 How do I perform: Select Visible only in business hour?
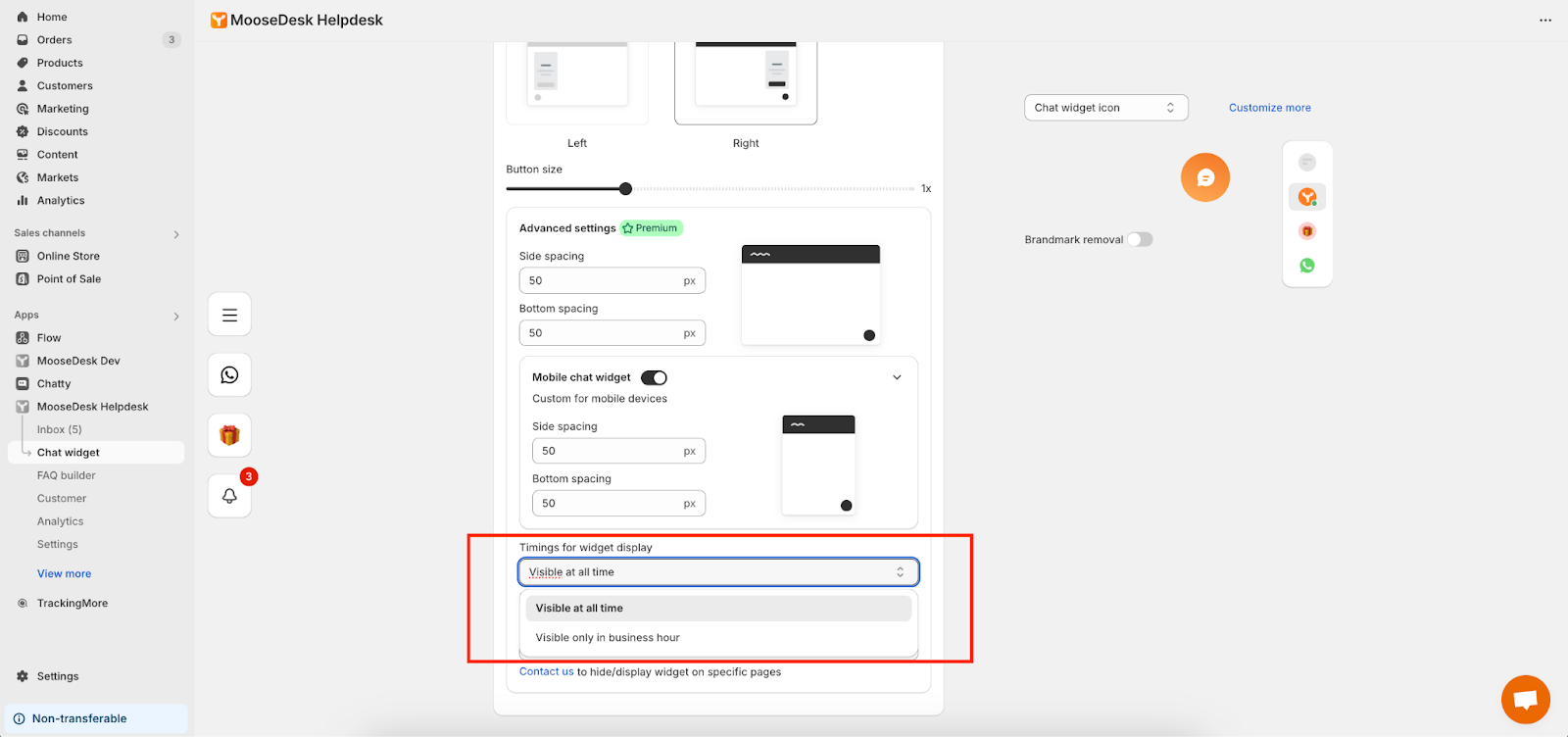(718, 638)
